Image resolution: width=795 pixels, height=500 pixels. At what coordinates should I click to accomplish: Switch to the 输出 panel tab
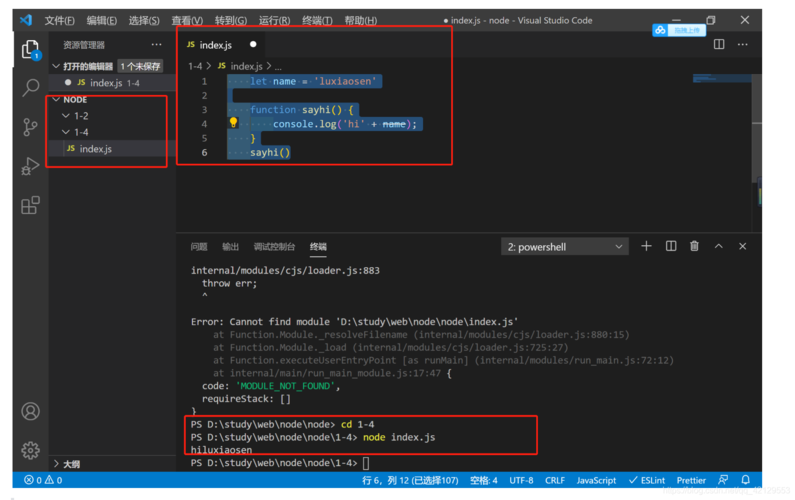[230, 247]
